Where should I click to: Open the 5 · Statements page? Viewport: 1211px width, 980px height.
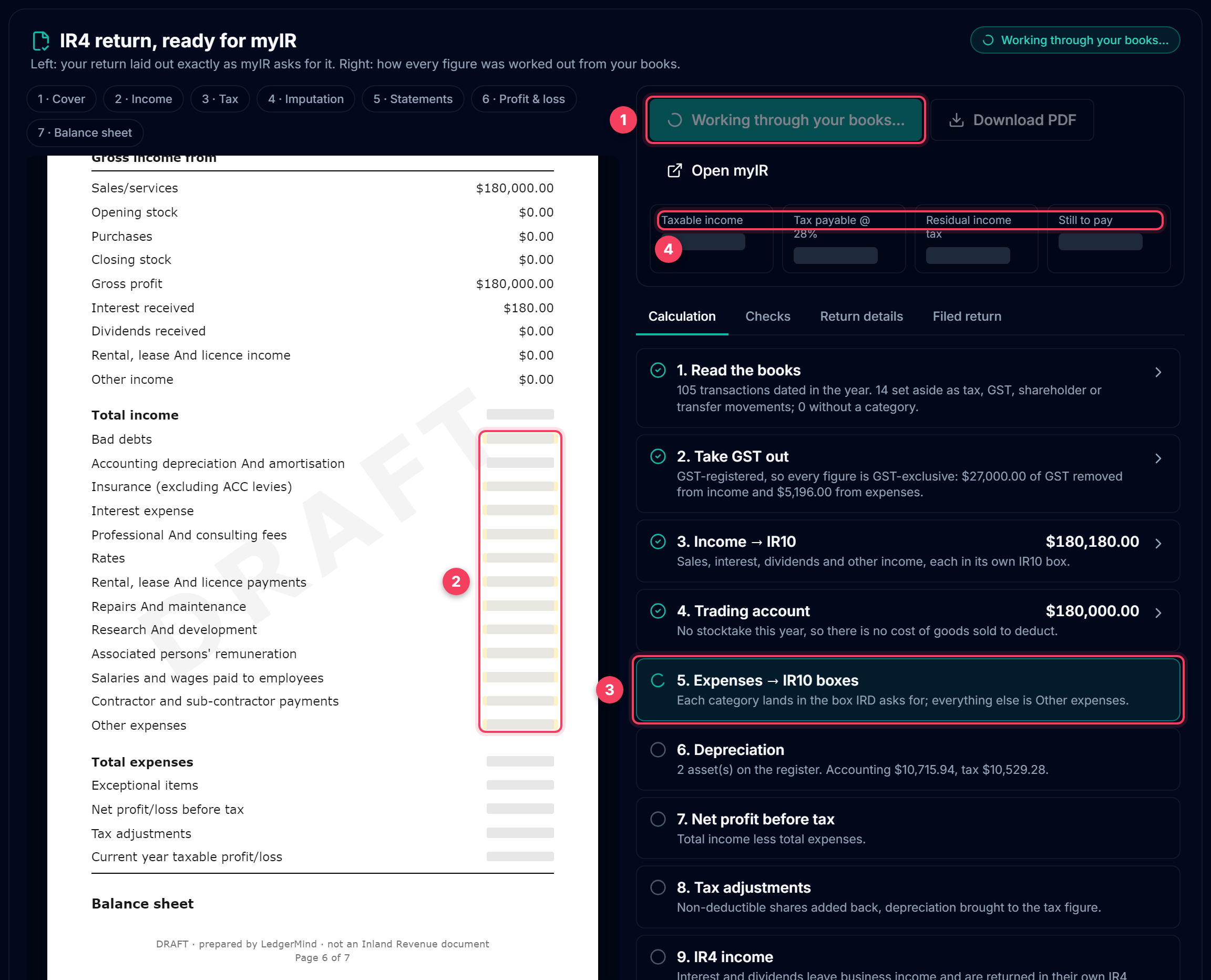[413, 99]
